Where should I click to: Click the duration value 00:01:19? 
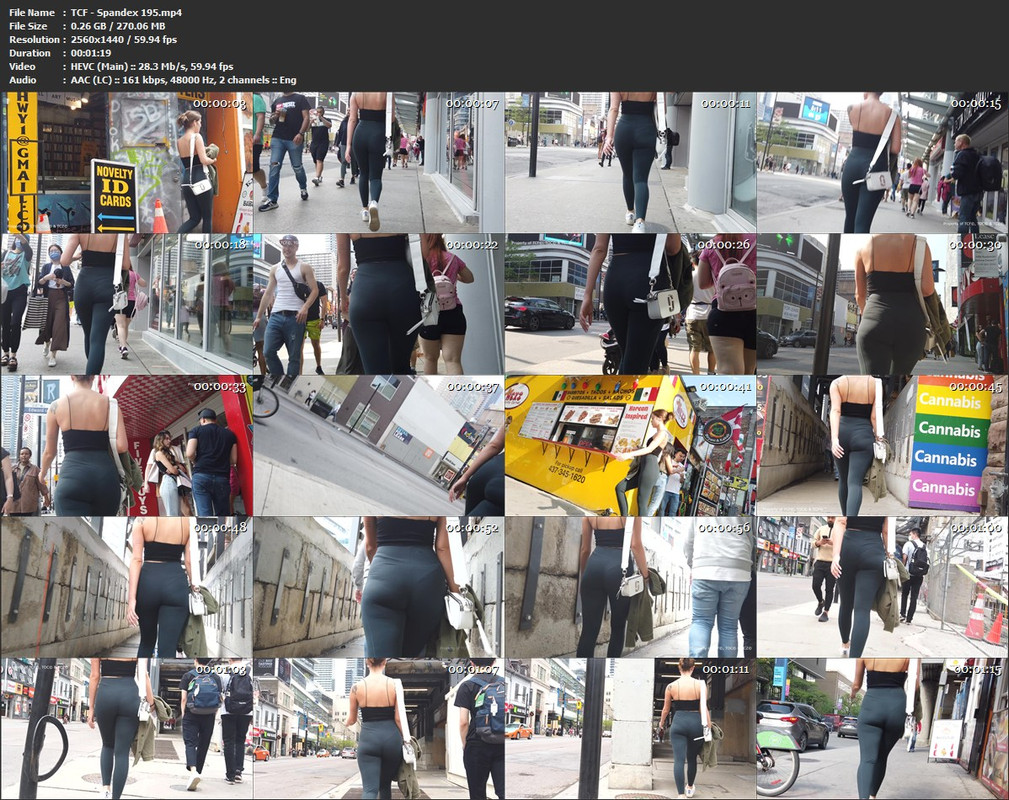(89, 53)
